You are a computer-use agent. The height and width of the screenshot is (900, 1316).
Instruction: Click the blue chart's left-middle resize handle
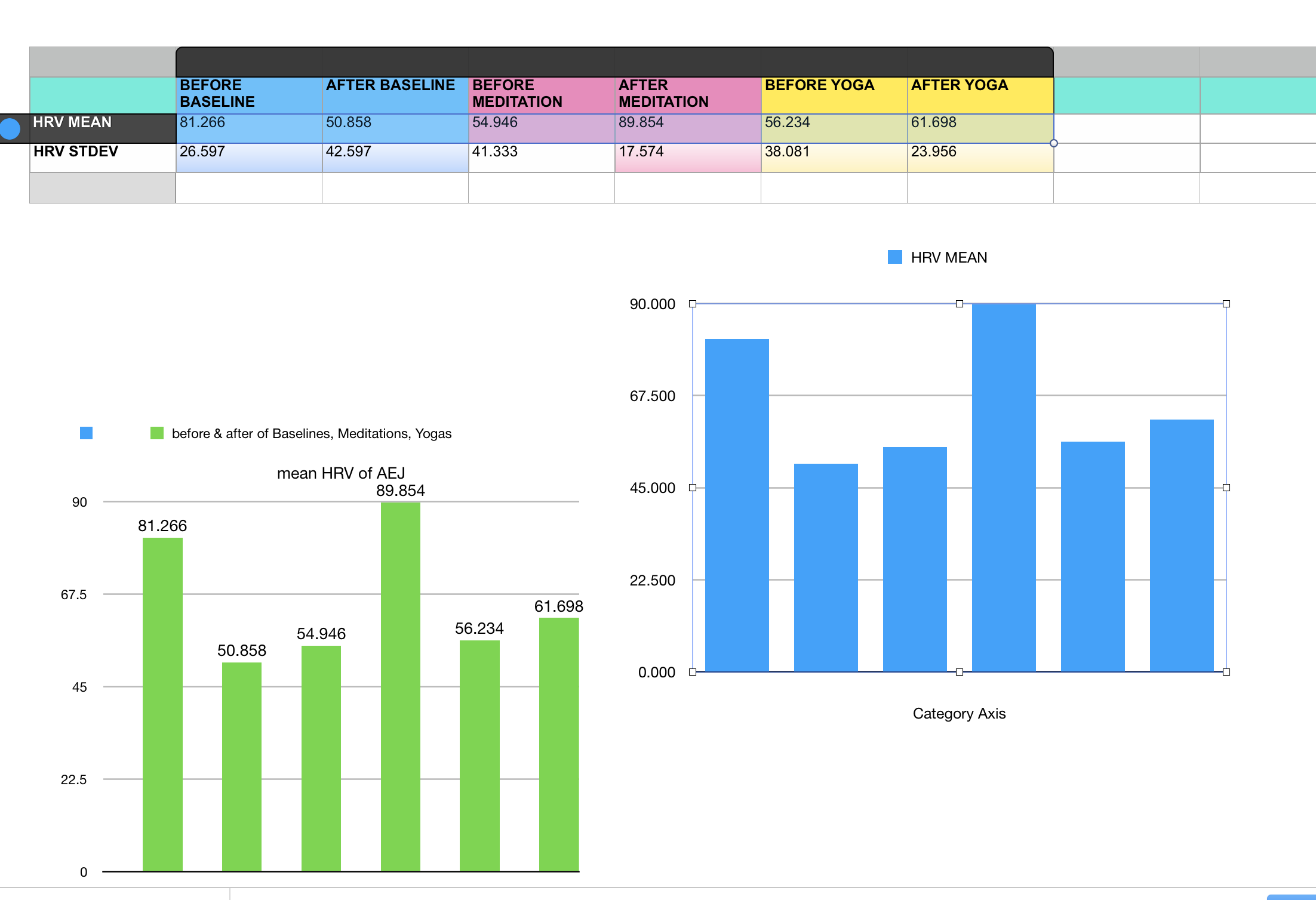[x=693, y=488]
